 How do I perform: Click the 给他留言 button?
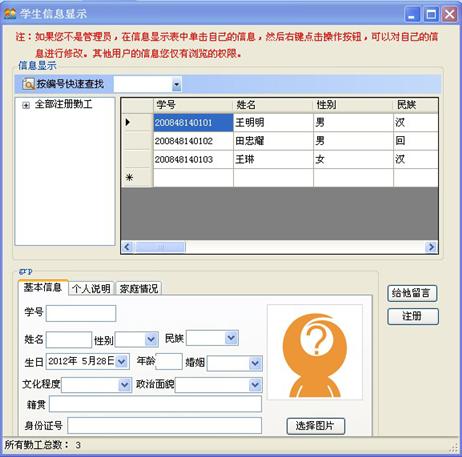[412, 293]
